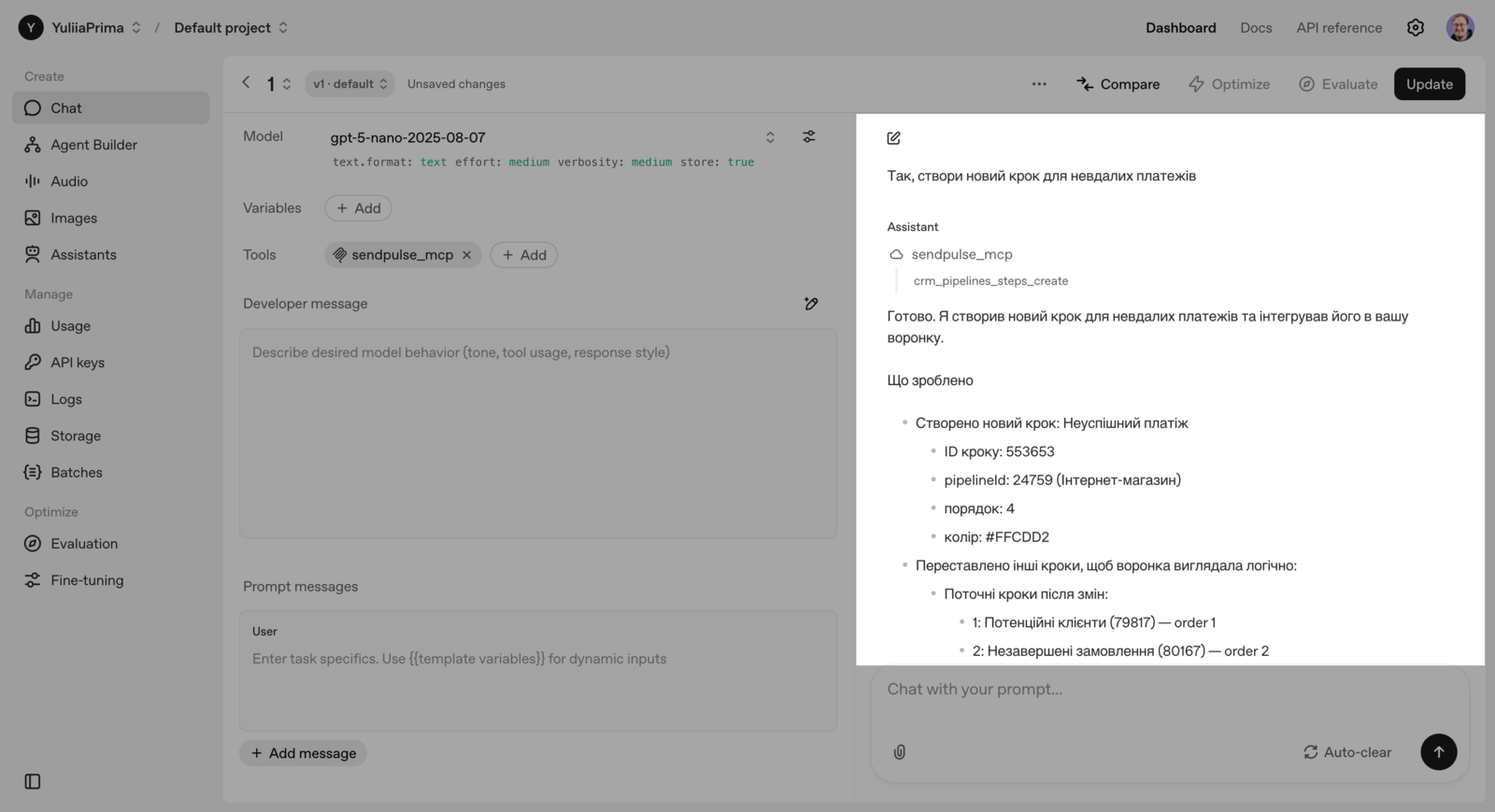Open the API reference link
This screenshot has width=1495, height=812.
pos(1338,28)
